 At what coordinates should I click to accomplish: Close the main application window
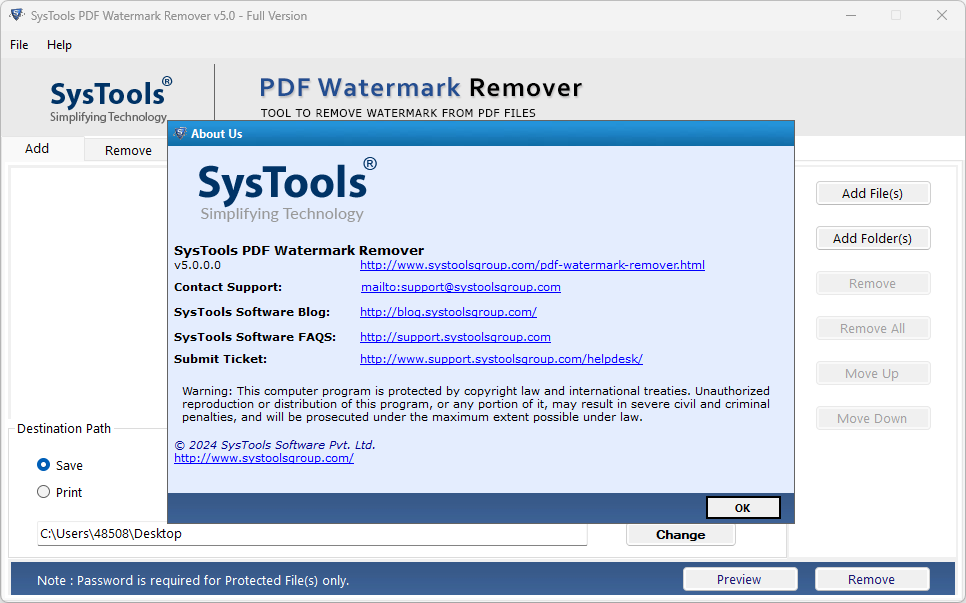pyautogui.click(x=941, y=15)
